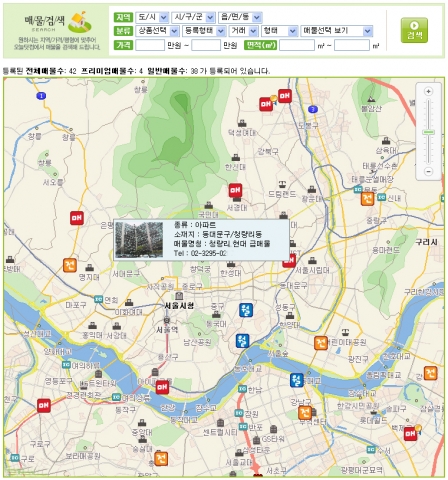Screen dimensions: 448x480
Task: Click the 구리시 map label
Action: pyautogui.click(x=426, y=242)
